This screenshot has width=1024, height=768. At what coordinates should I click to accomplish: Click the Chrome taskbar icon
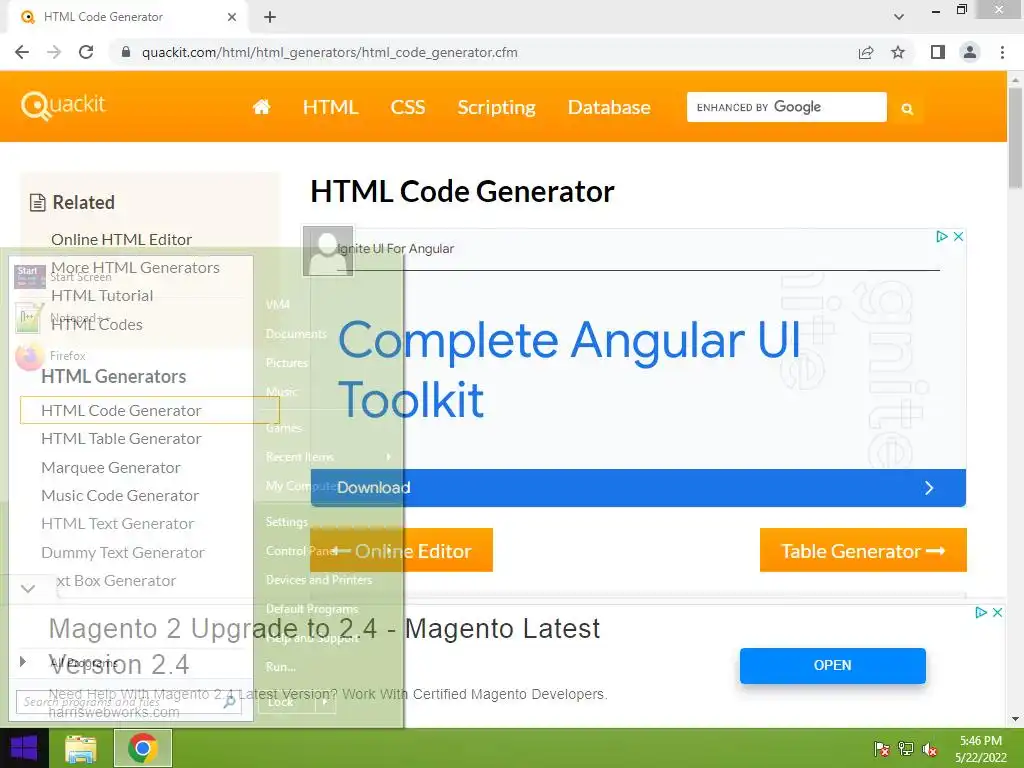coord(143,748)
